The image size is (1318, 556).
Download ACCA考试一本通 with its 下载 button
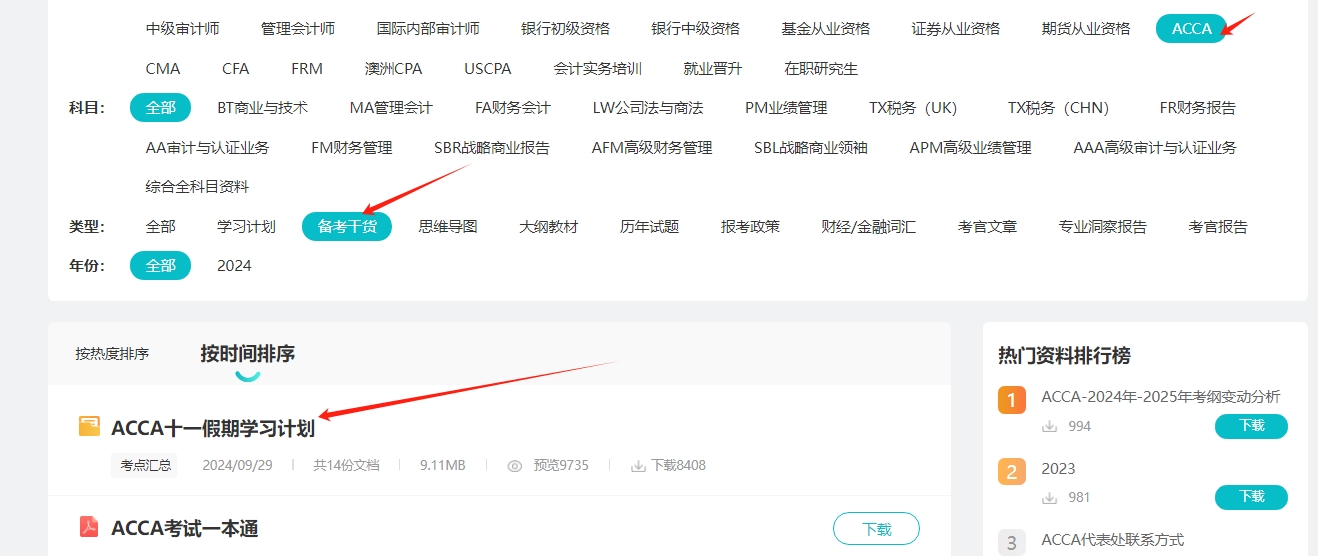pos(876,529)
